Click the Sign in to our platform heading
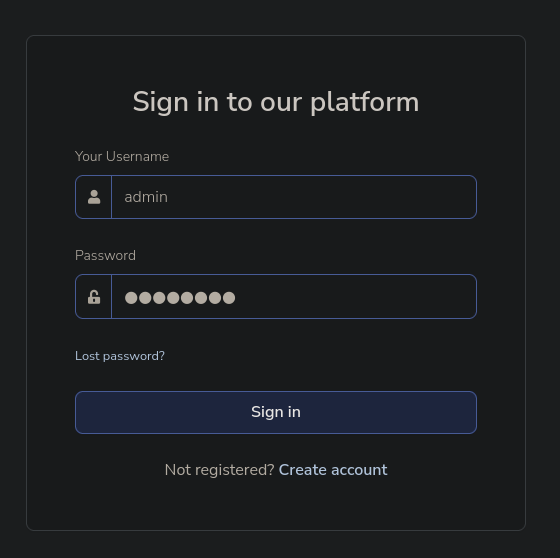Image resolution: width=560 pixels, height=558 pixels. [276, 102]
